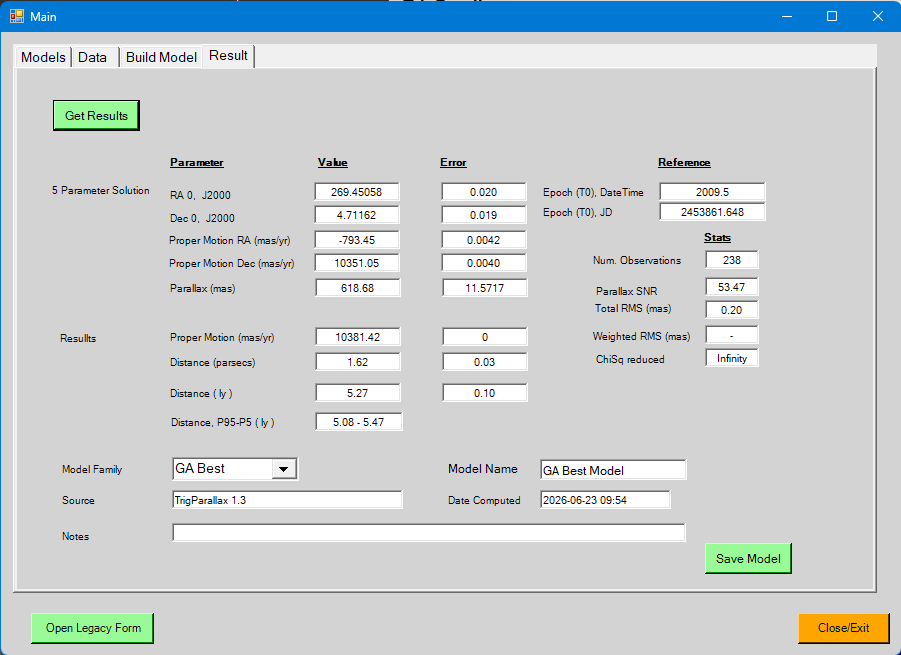Click the Weighted RMS field
This screenshot has height=655, width=901.
(x=731, y=335)
